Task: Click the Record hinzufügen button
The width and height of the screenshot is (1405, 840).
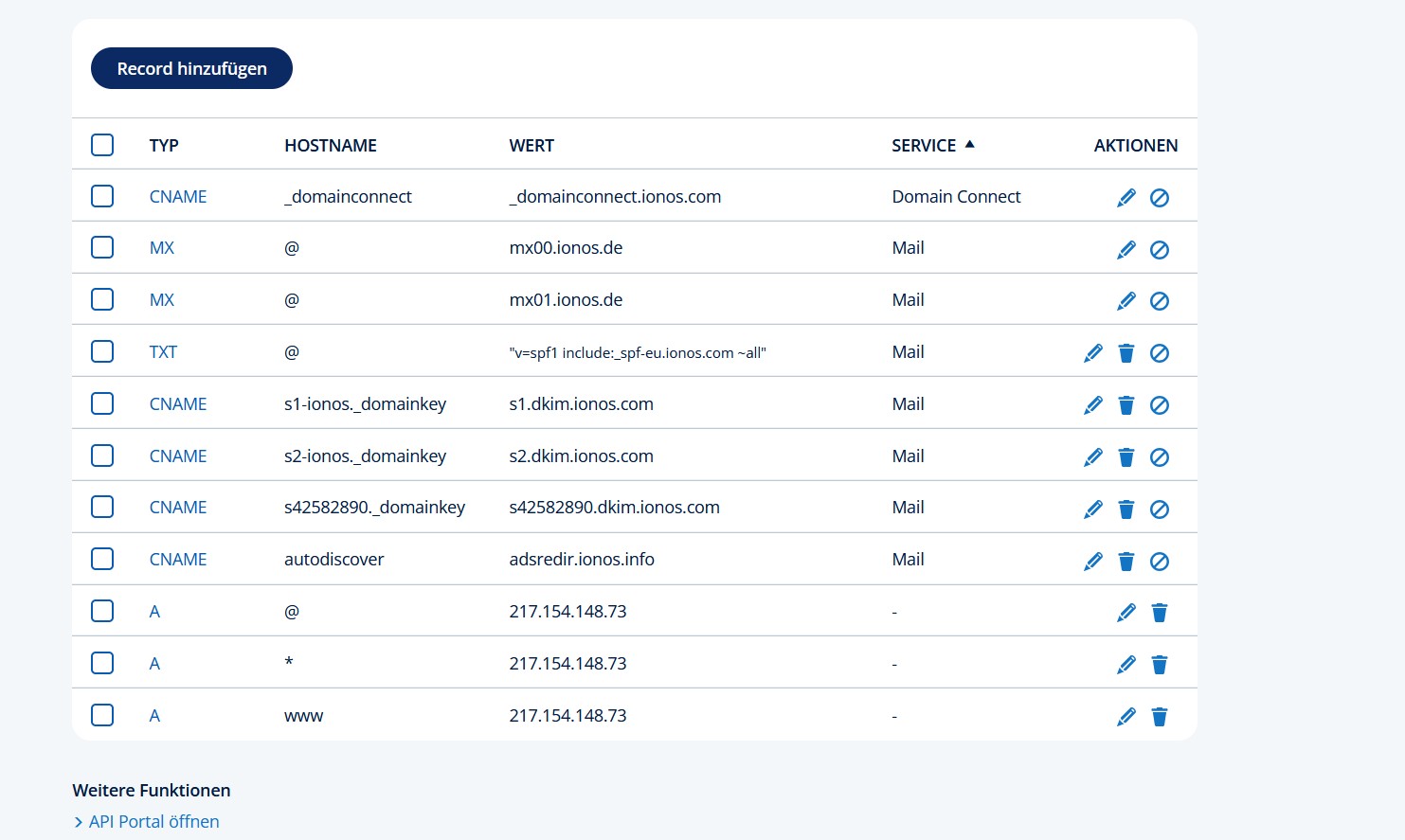Action: 191,68
